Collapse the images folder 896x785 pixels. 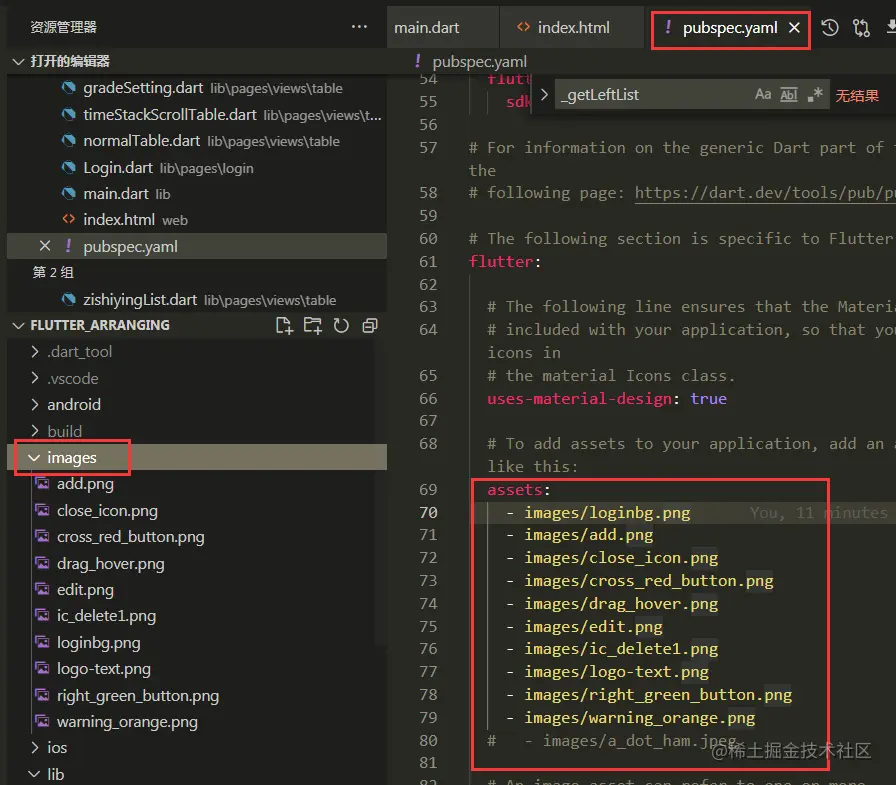71,457
